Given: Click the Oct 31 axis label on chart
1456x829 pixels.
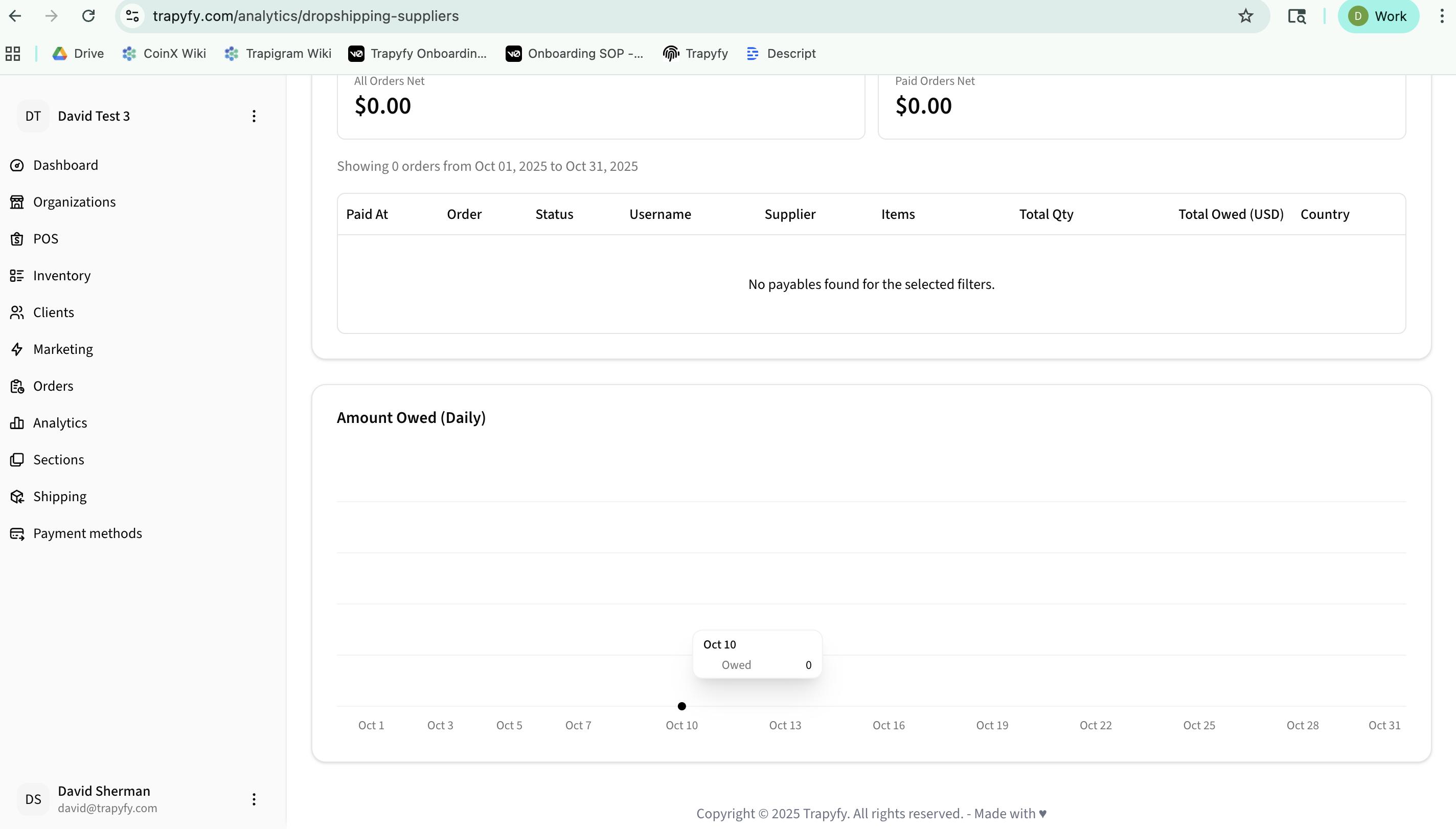Looking at the screenshot, I should tap(1384, 725).
